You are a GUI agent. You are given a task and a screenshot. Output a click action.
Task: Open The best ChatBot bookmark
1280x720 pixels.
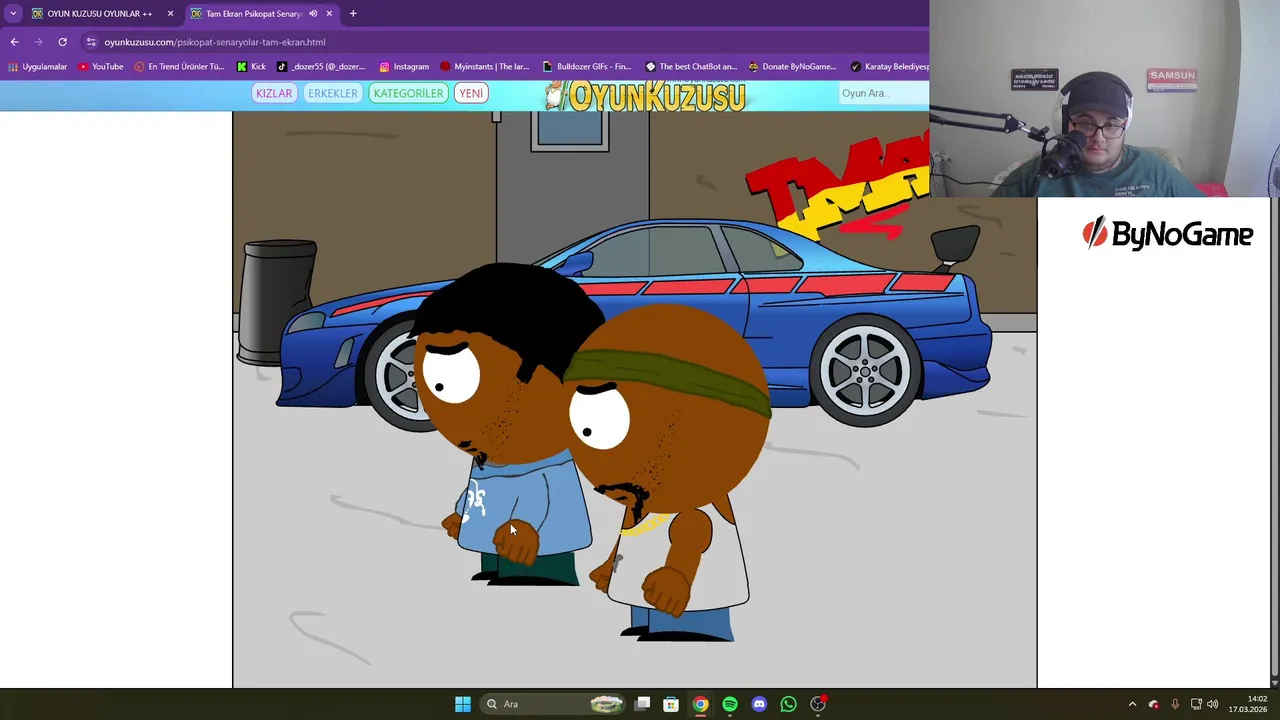(691, 67)
